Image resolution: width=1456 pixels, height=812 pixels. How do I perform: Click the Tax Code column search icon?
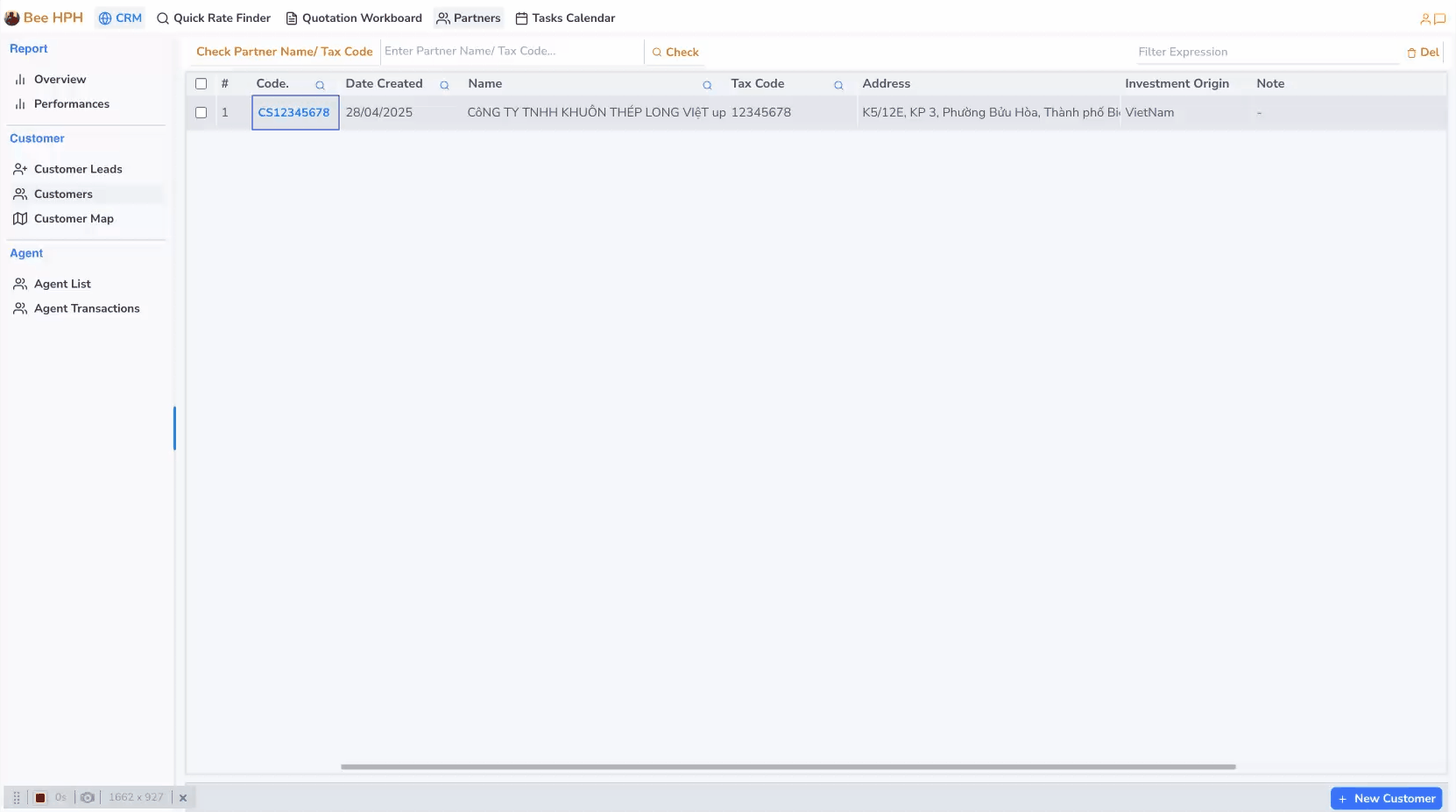[x=838, y=85]
